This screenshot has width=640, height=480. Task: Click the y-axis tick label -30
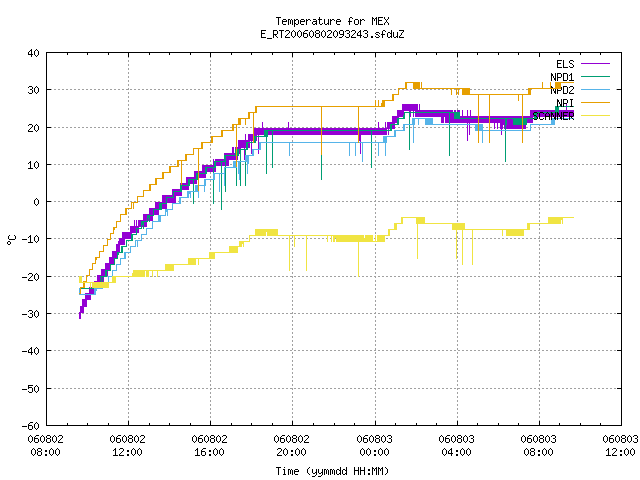tap(31, 314)
